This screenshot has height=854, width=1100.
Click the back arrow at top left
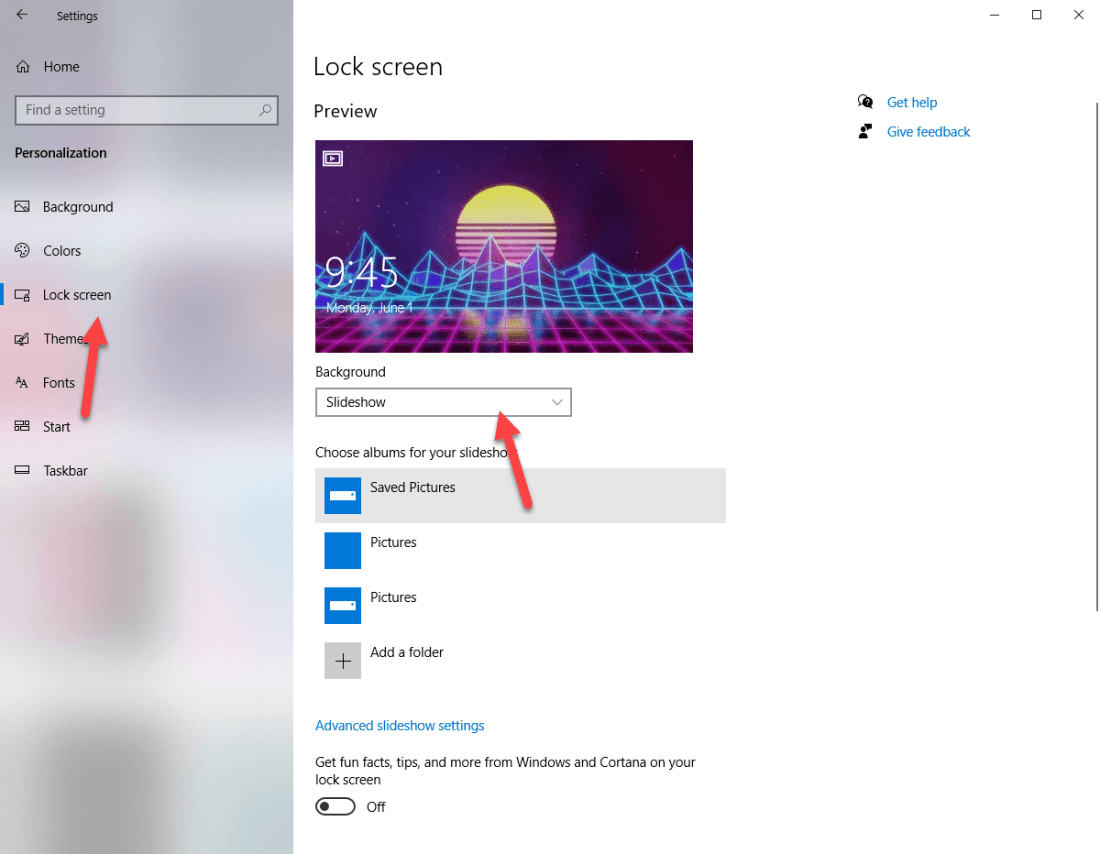tap(20, 15)
